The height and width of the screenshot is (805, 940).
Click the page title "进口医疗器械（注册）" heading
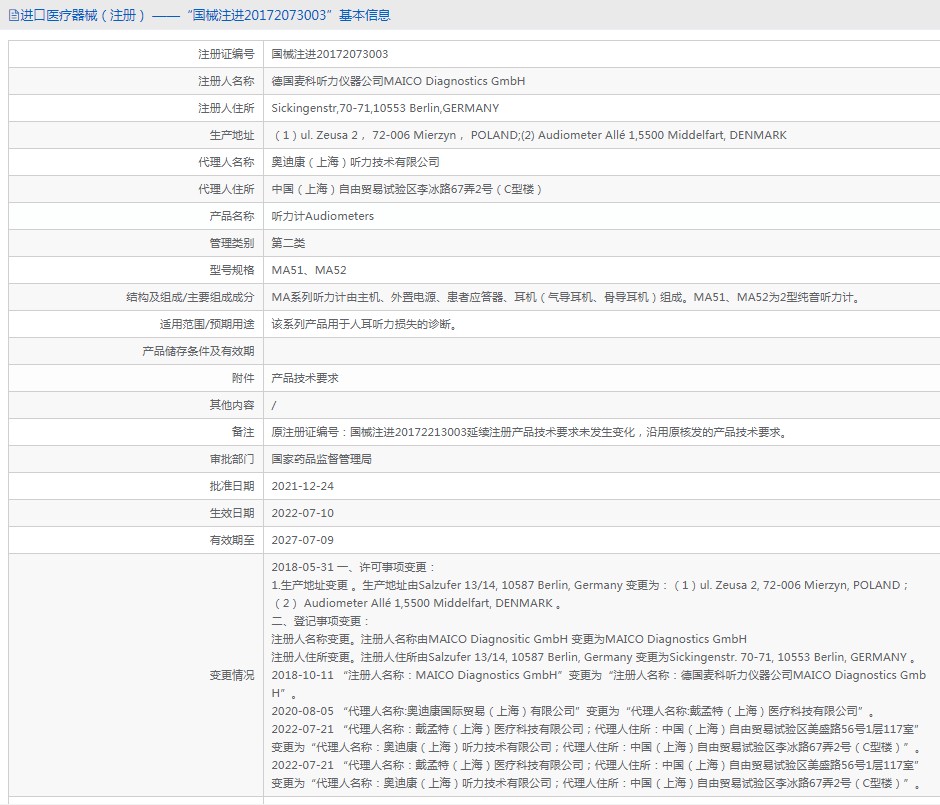pyautogui.click(x=83, y=16)
